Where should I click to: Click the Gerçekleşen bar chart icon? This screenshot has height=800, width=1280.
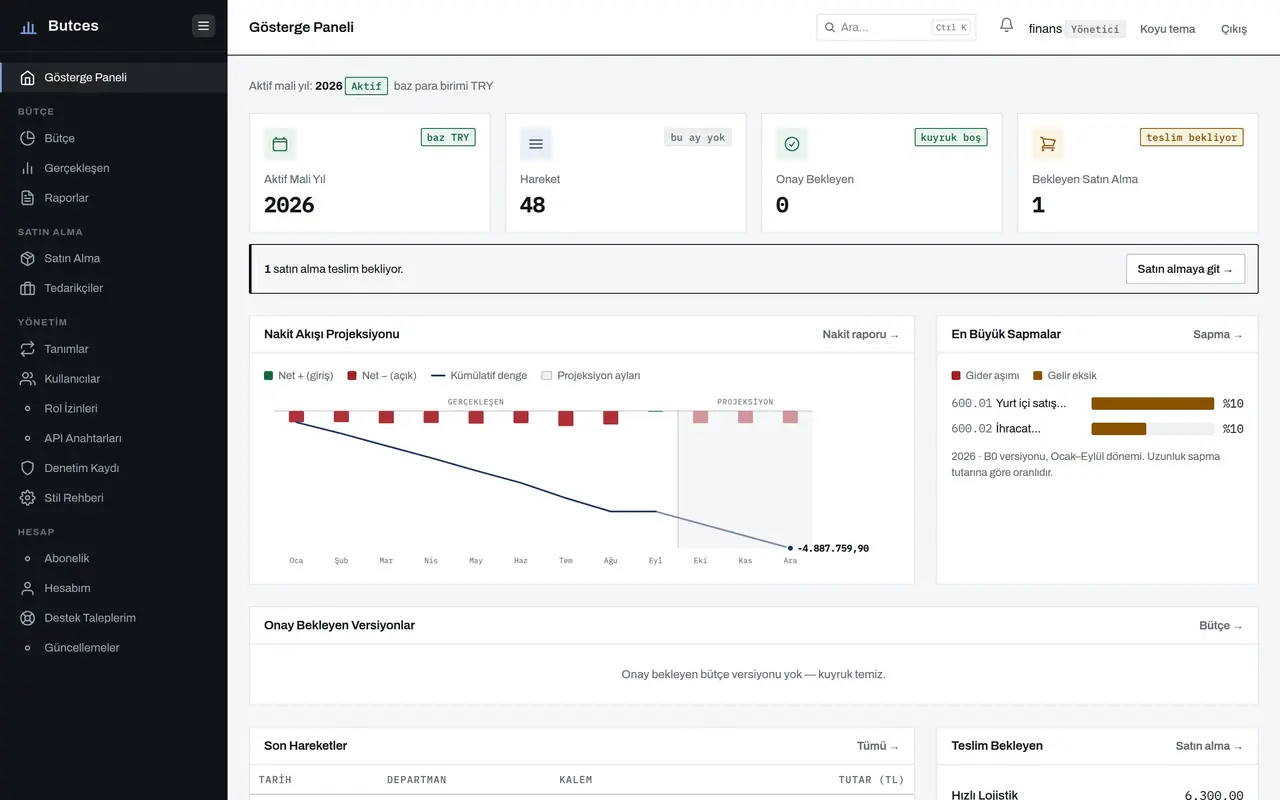[x=28, y=168]
